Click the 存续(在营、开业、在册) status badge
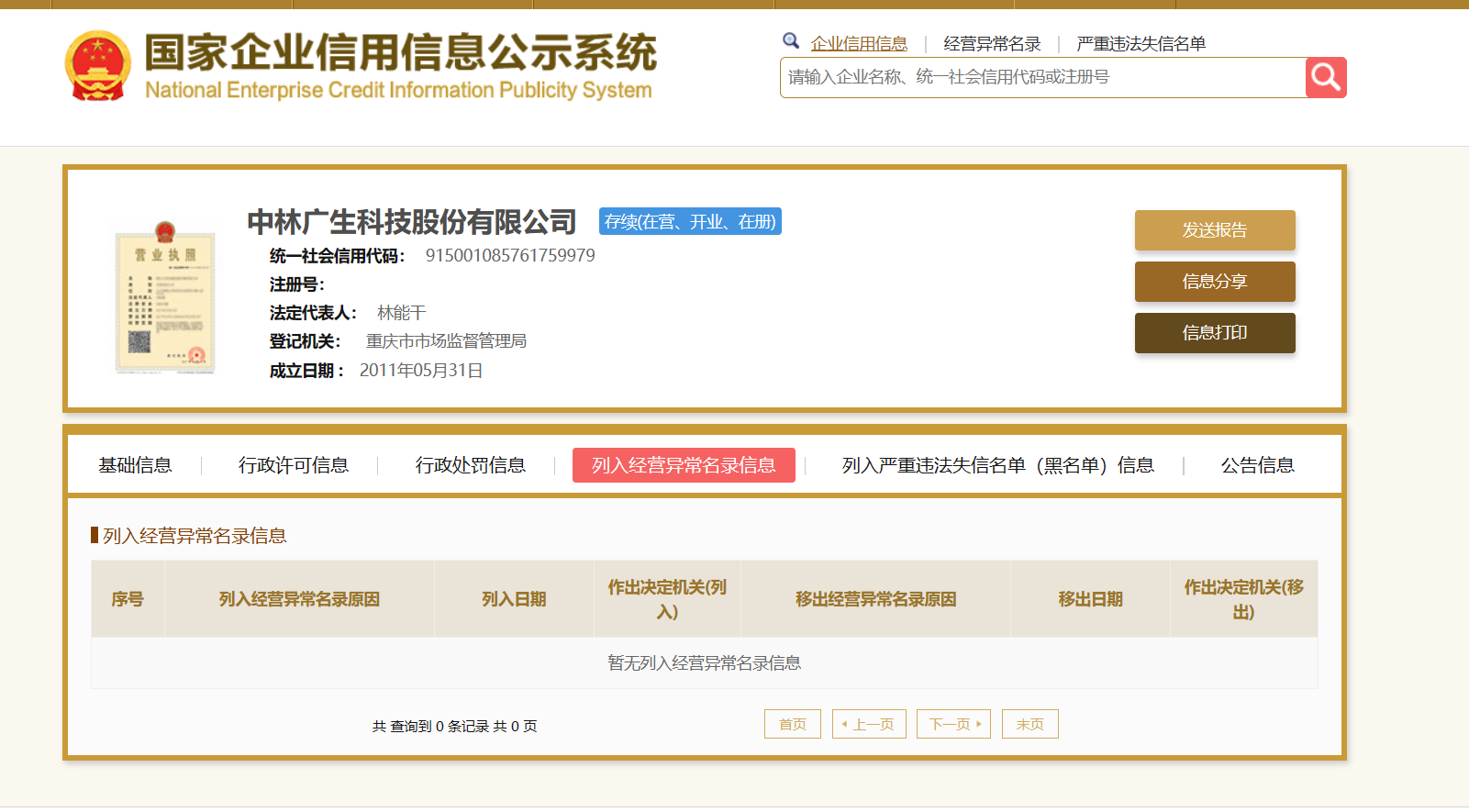This screenshot has height=812, width=1469. pyautogui.click(x=690, y=221)
